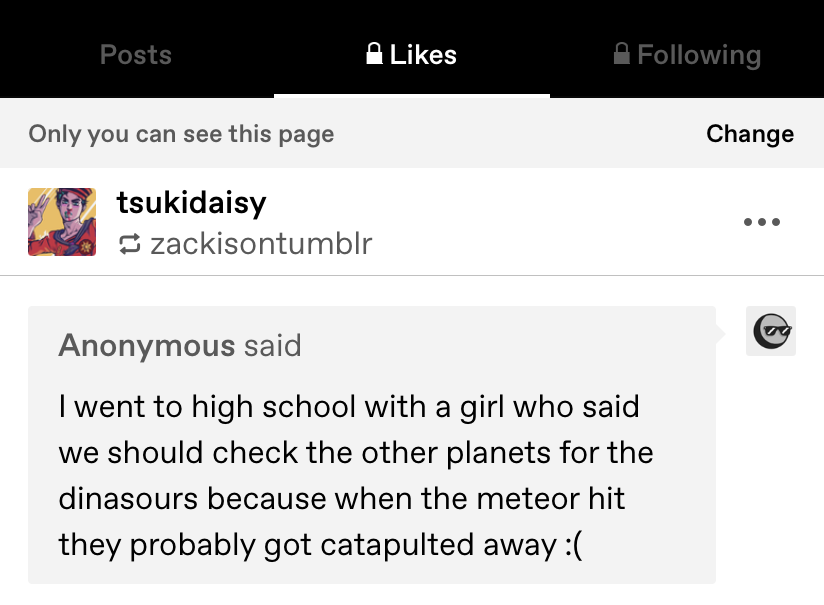Image resolution: width=824 pixels, height=605 pixels.
Task: Click the sad face emoticon in the ask
Action: tap(571, 544)
